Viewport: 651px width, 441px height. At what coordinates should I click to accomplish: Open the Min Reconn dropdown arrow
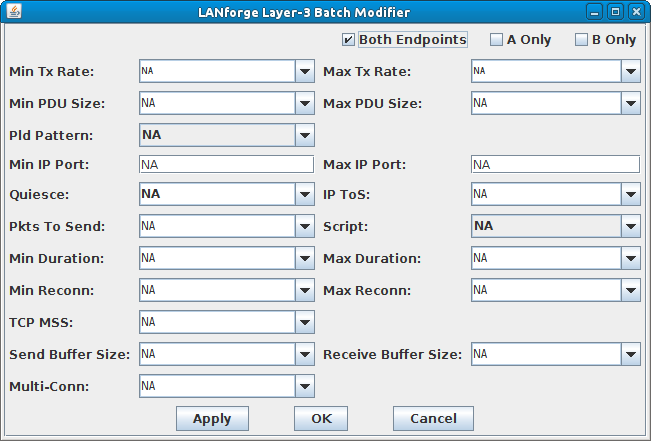pyautogui.click(x=305, y=290)
